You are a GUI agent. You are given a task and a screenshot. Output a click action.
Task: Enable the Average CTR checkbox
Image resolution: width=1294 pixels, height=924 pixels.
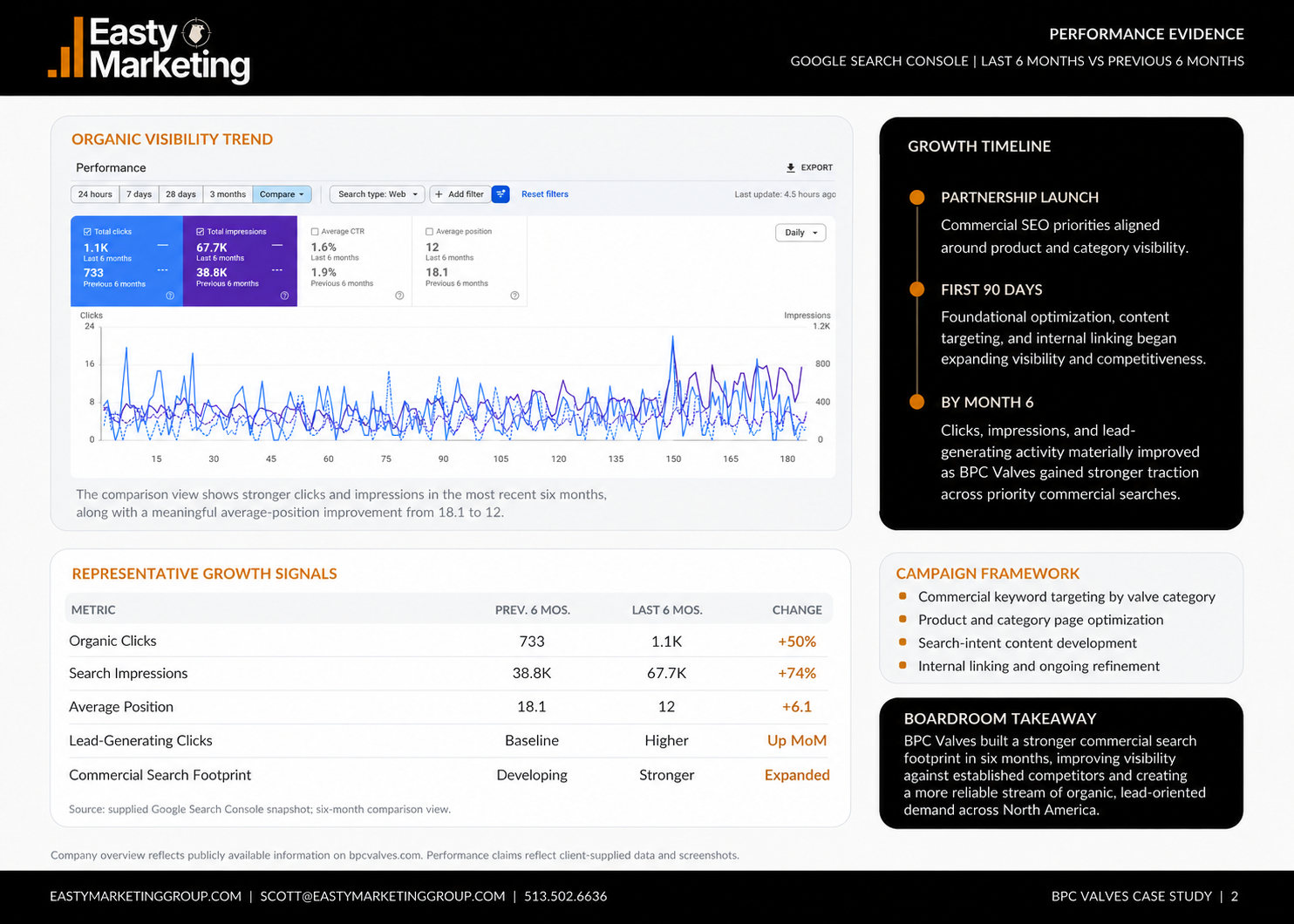click(315, 232)
